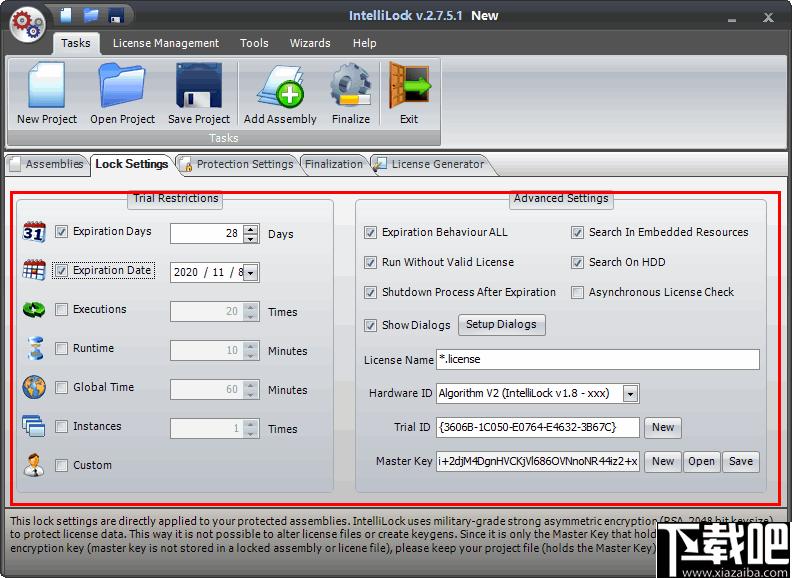This screenshot has height=578, width=792.
Task: Click the quick-access save icon in title bar
Action: tap(116, 16)
